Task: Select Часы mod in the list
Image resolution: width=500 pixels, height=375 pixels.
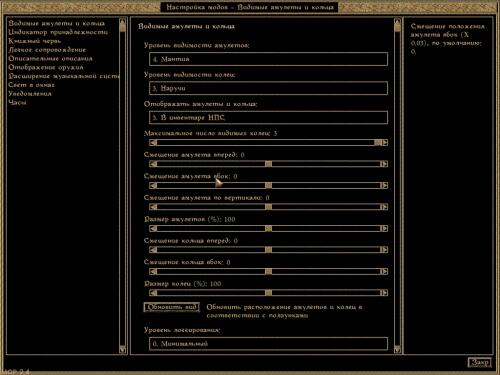Action: click(17, 102)
